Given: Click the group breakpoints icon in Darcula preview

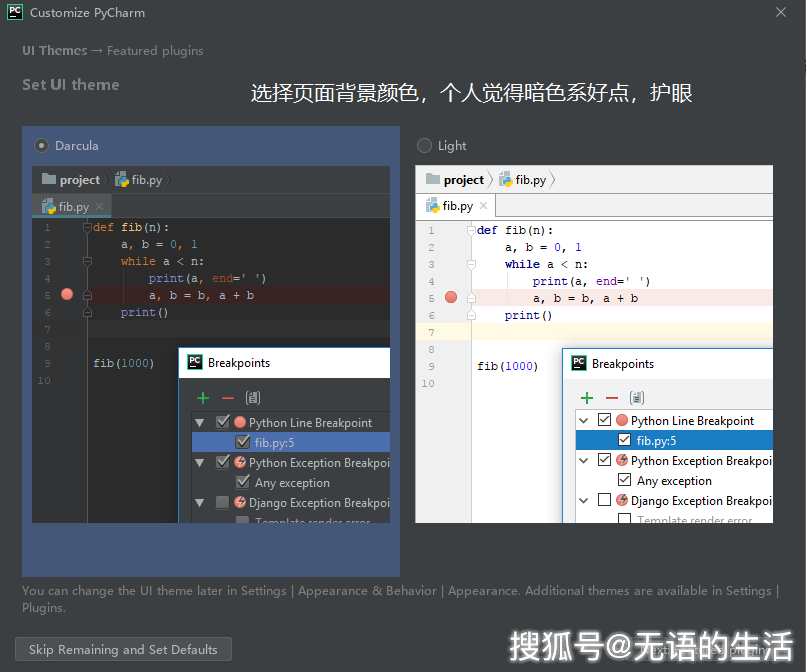Looking at the screenshot, I should [x=253, y=397].
